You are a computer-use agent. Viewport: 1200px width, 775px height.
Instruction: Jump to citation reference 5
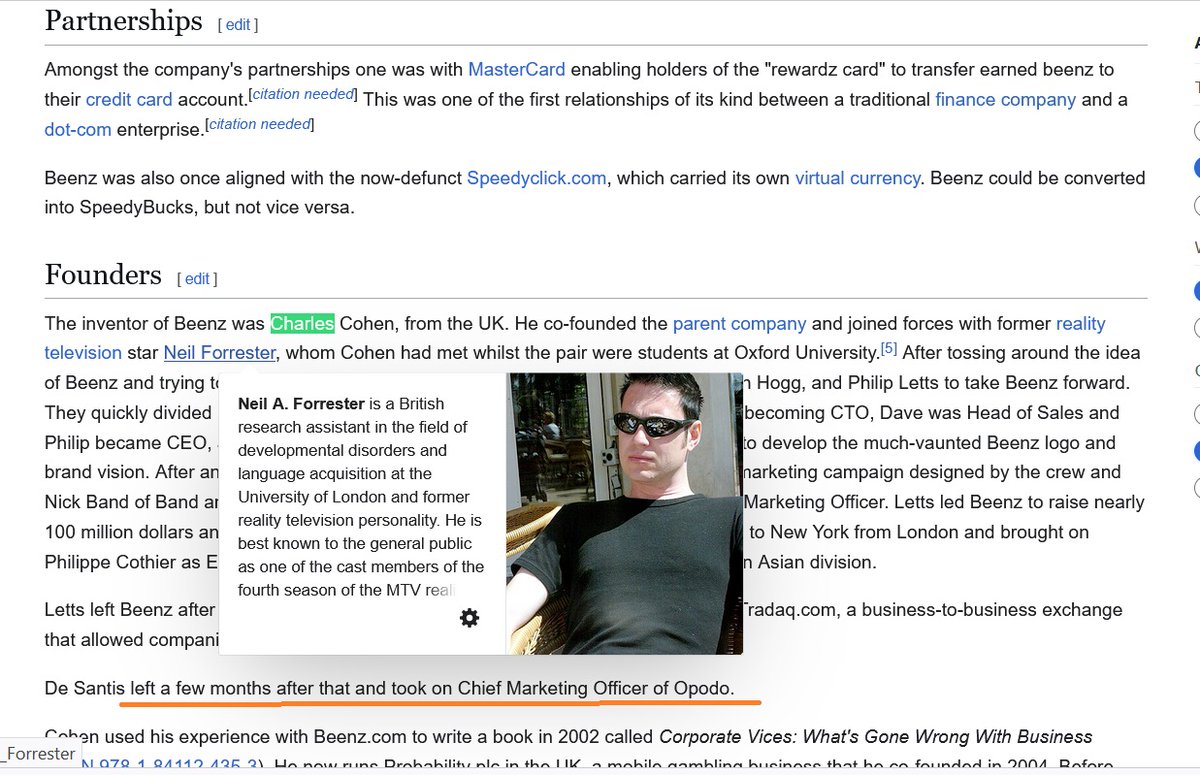coord(889,348)
